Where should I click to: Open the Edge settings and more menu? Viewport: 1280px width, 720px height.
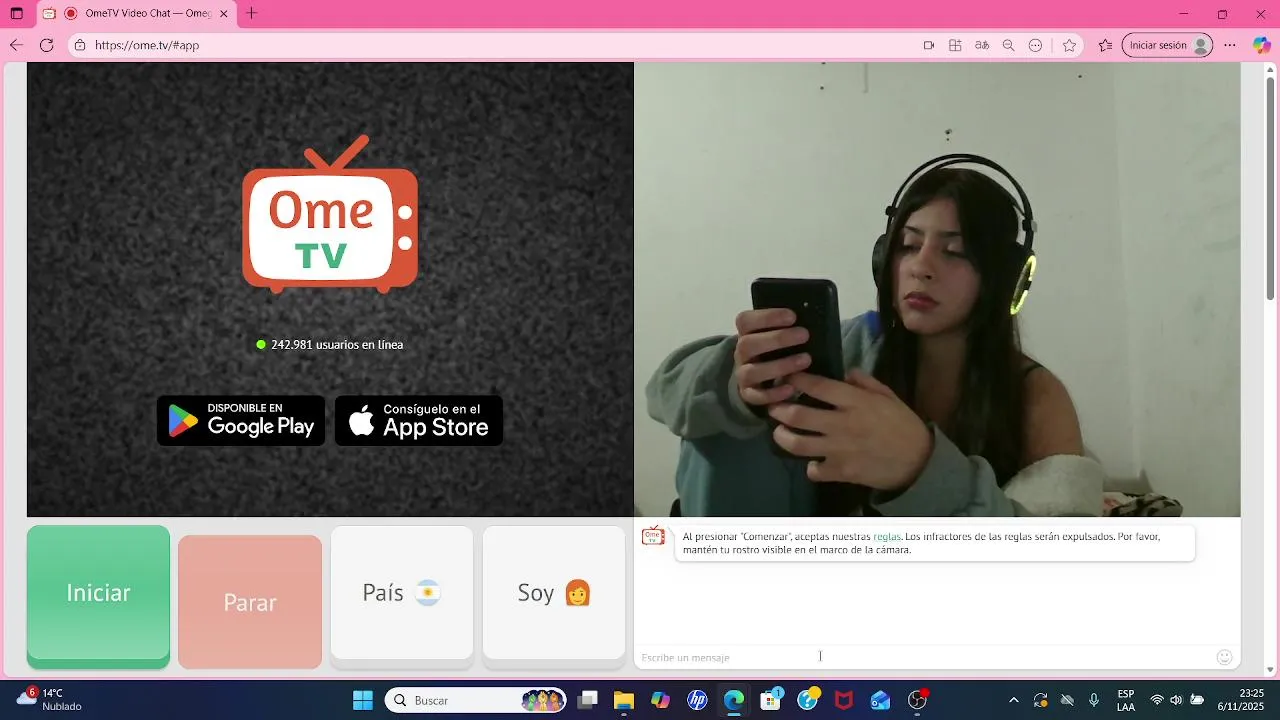(x=1230, y=45)
